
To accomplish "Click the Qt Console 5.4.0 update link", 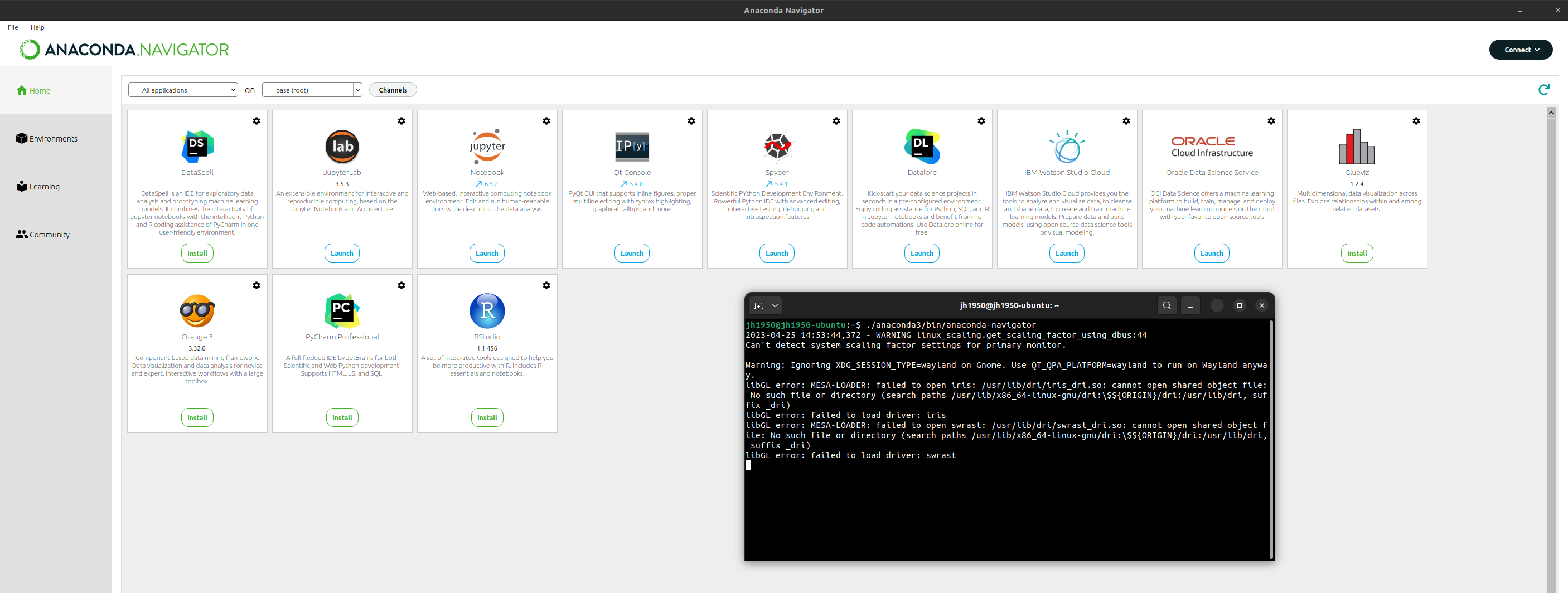I will (x=632, y=184).
